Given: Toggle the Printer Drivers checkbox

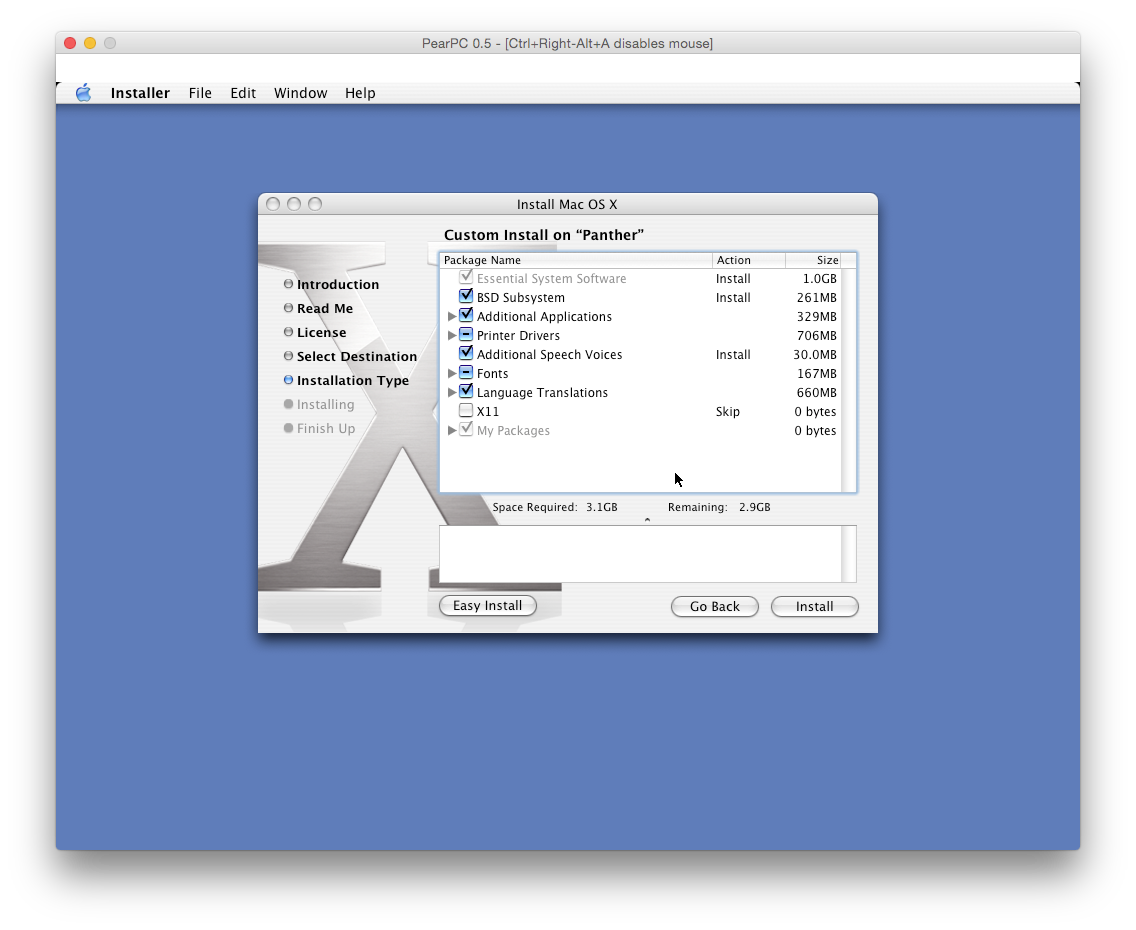Looking at the screenshot, I should (466, 335).
